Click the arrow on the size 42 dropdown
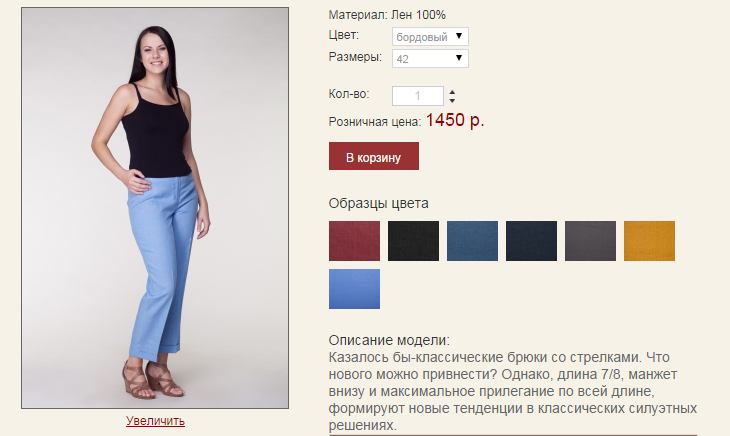Viewport: 730px width, 436px height. point(459,58)
